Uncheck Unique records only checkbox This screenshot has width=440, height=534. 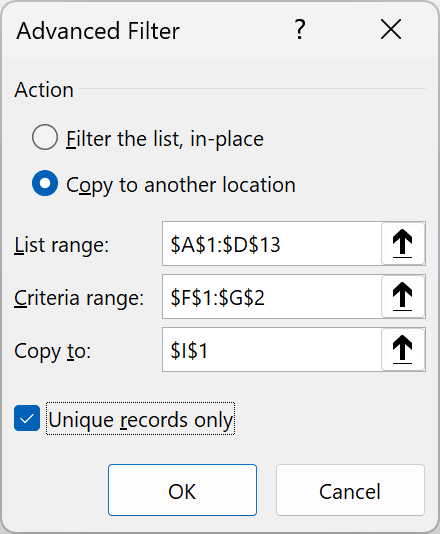(x=27, y=418)
